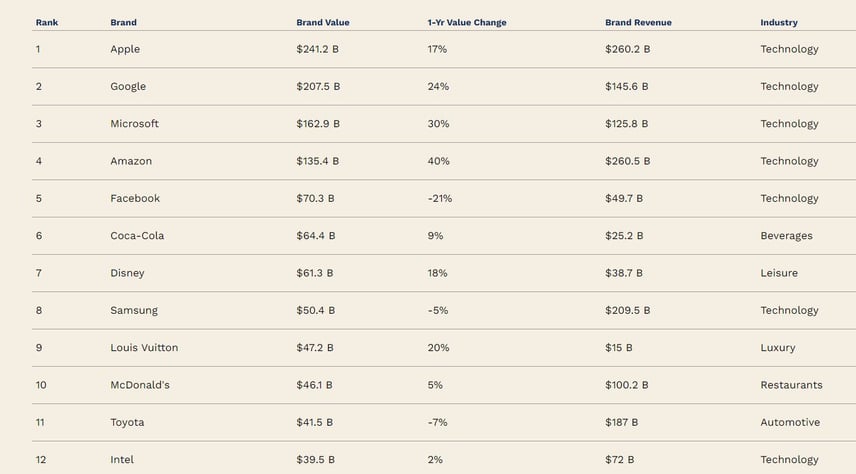Select the Disney brand name
The height and width of the screenshot is (474, 856).
click(127, 273)
